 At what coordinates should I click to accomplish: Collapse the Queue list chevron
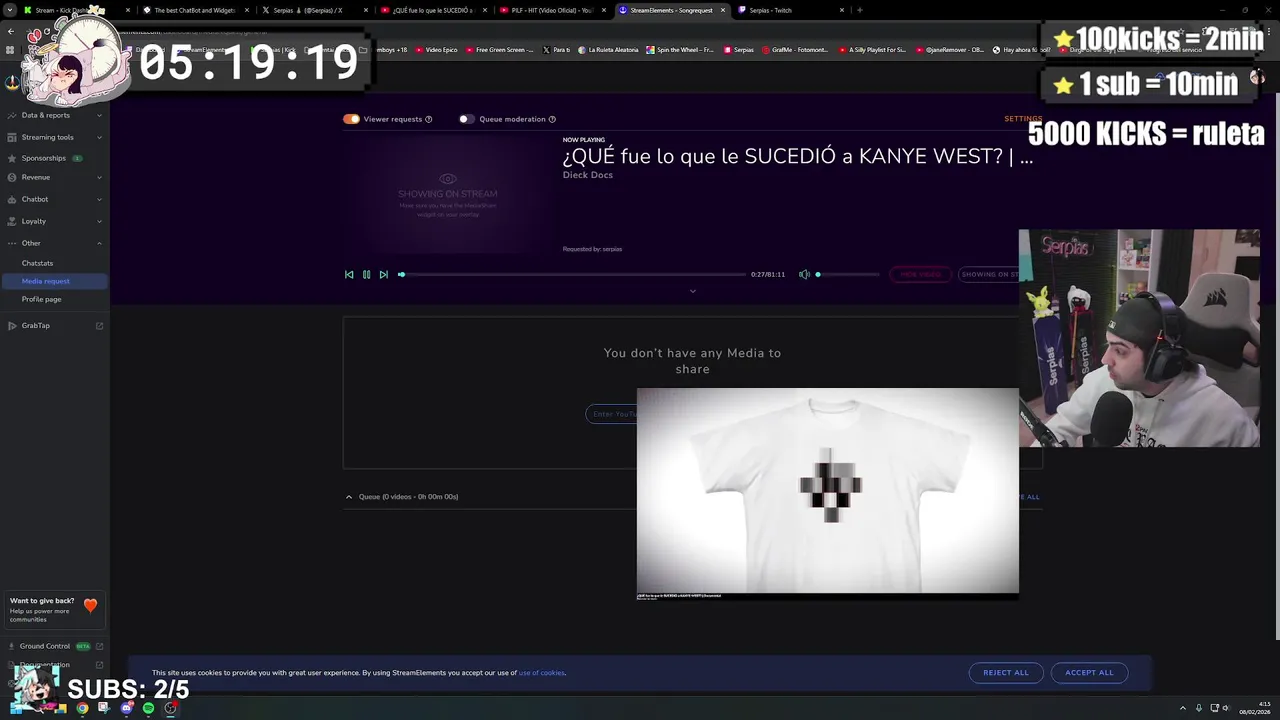click(x=349, y=496)
